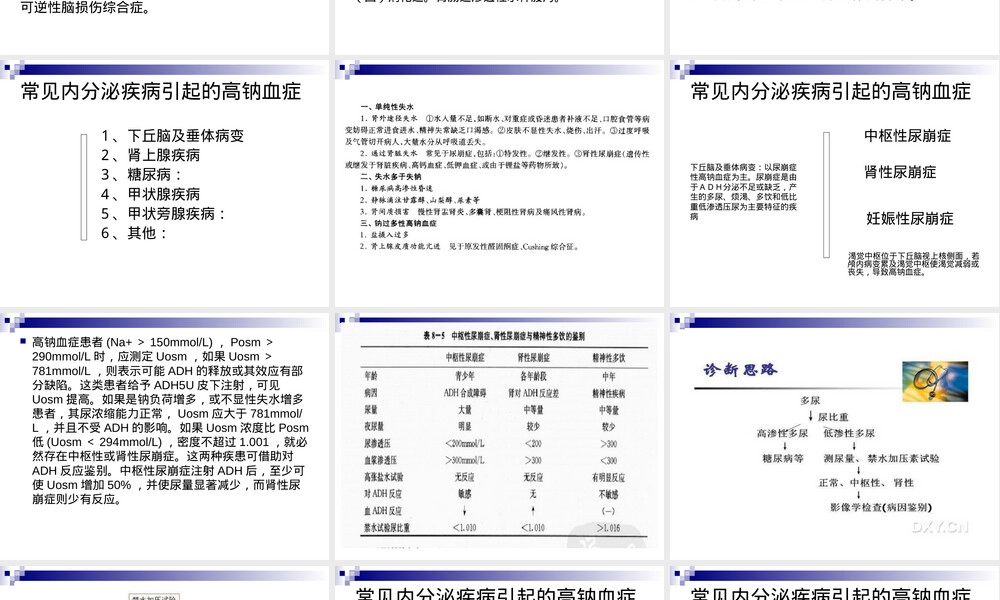Image resolution: width=1000 pixels, height=600 pixels.
Task: Click list item 6、其他：
Action: click(x=134, y=233)
